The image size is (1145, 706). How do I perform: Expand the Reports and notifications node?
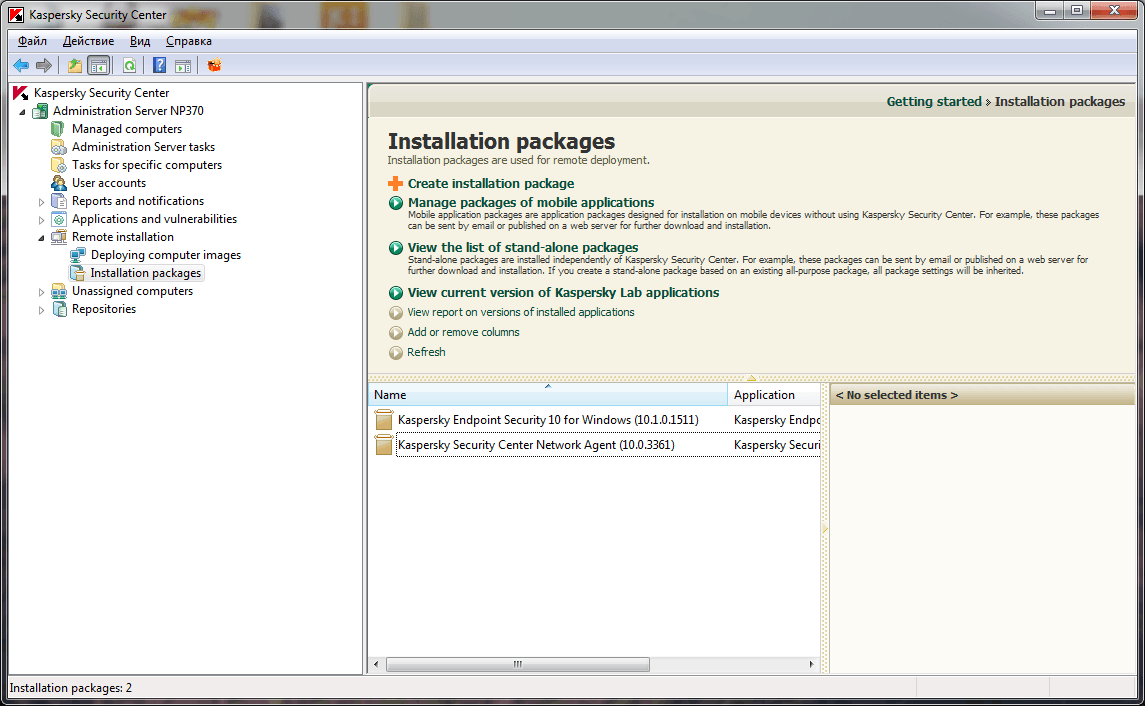point(41,202)
